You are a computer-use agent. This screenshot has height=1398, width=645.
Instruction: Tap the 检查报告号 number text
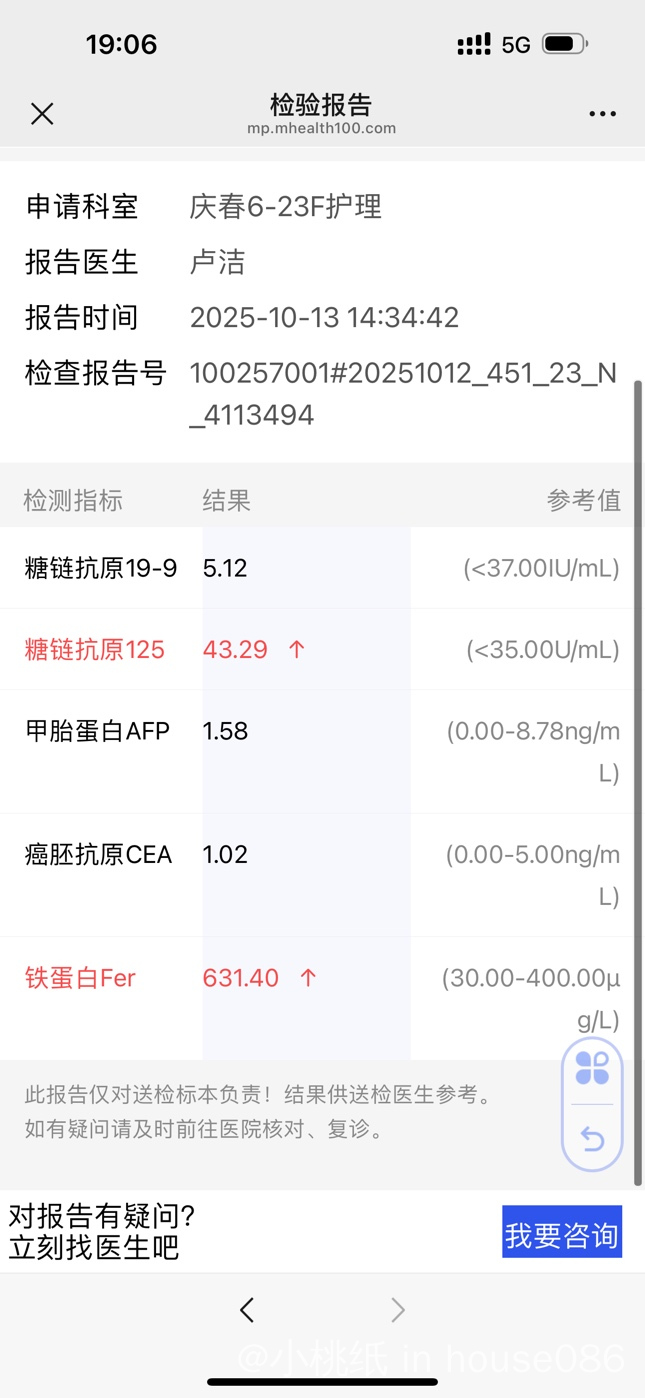(402, 394)
